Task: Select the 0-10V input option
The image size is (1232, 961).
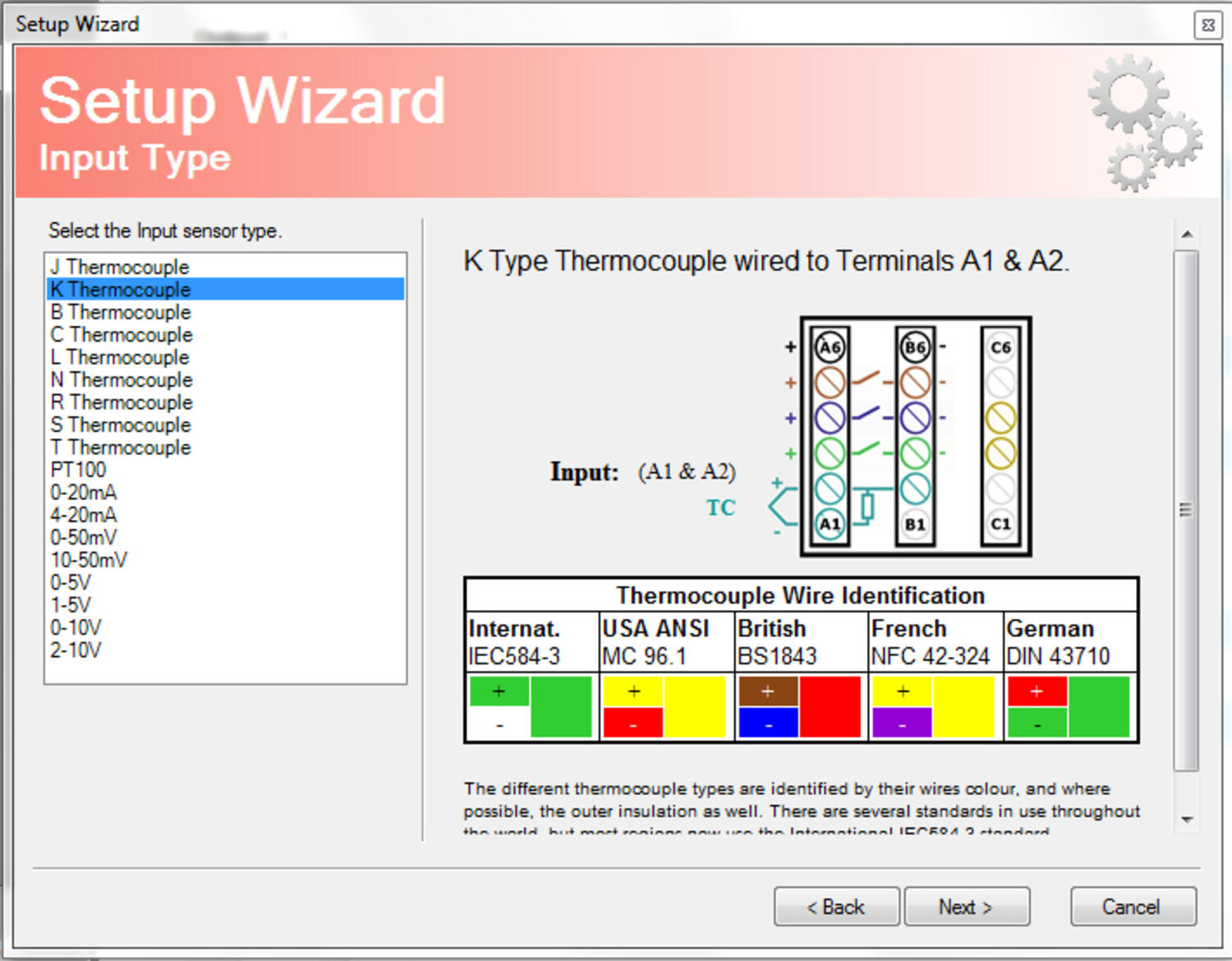Action: tap(76, 628)
